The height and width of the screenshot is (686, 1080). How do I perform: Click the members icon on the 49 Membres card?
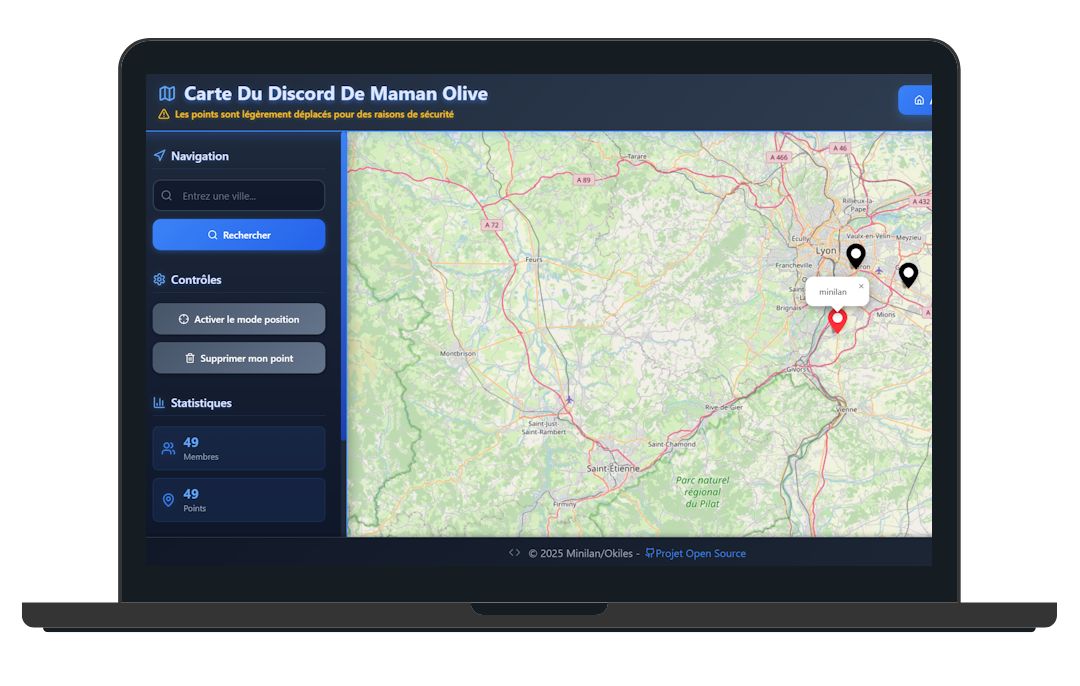pyautogui.click(x=168, y=448)
